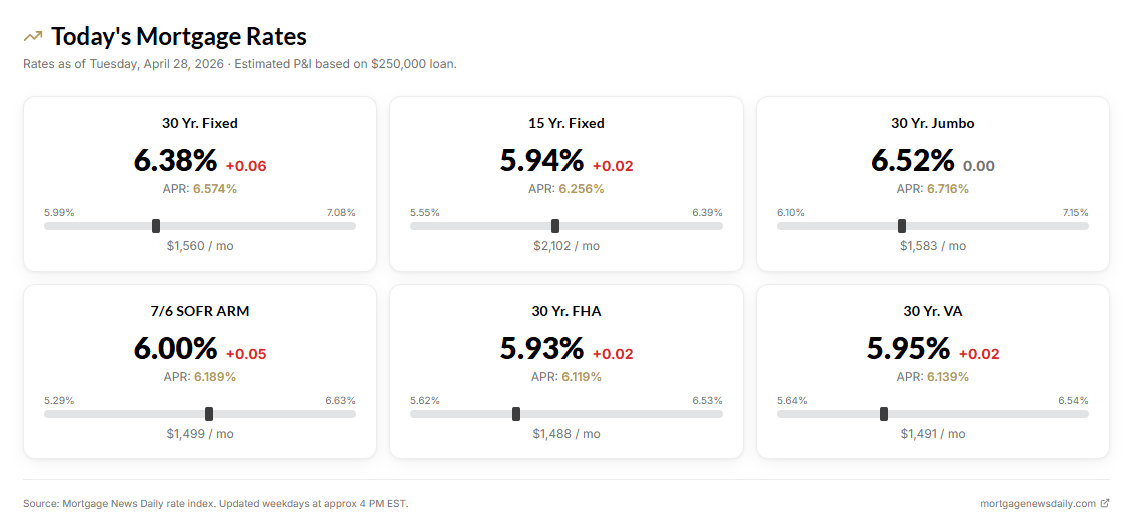Click the 30 Yr. Fixed range slider handle
Viewport: 1130px width, 514px height.
point(156,226)
